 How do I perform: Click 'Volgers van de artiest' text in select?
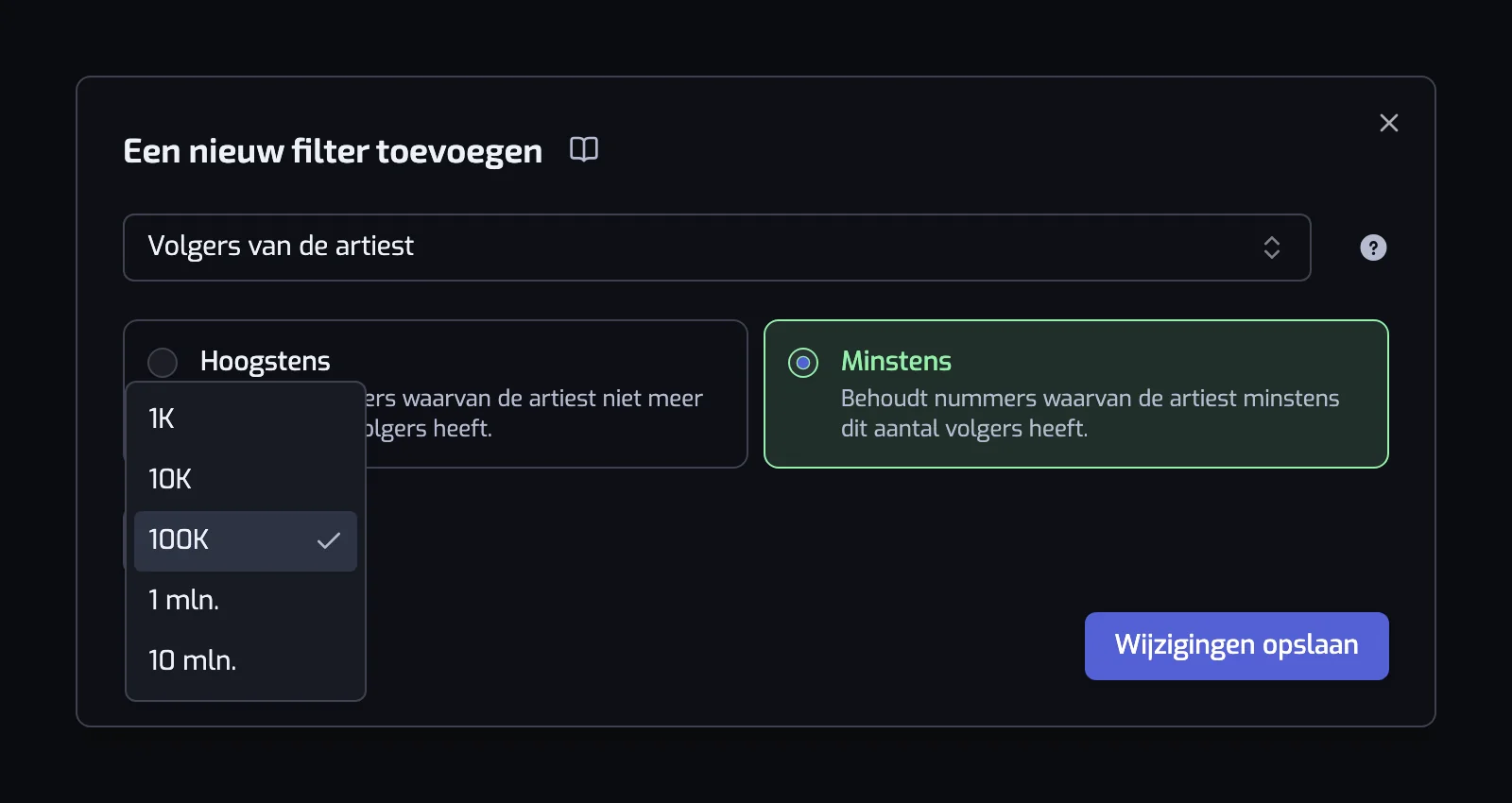[281, 247]
